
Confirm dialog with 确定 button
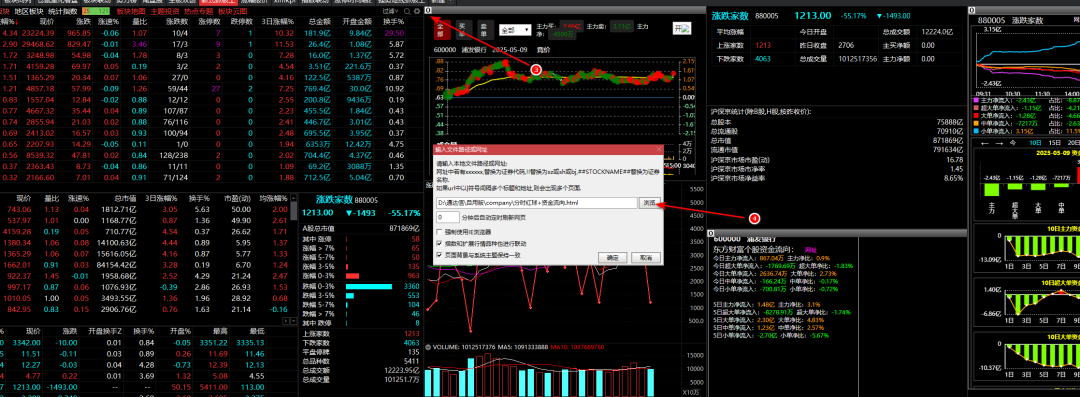[612, 257]
